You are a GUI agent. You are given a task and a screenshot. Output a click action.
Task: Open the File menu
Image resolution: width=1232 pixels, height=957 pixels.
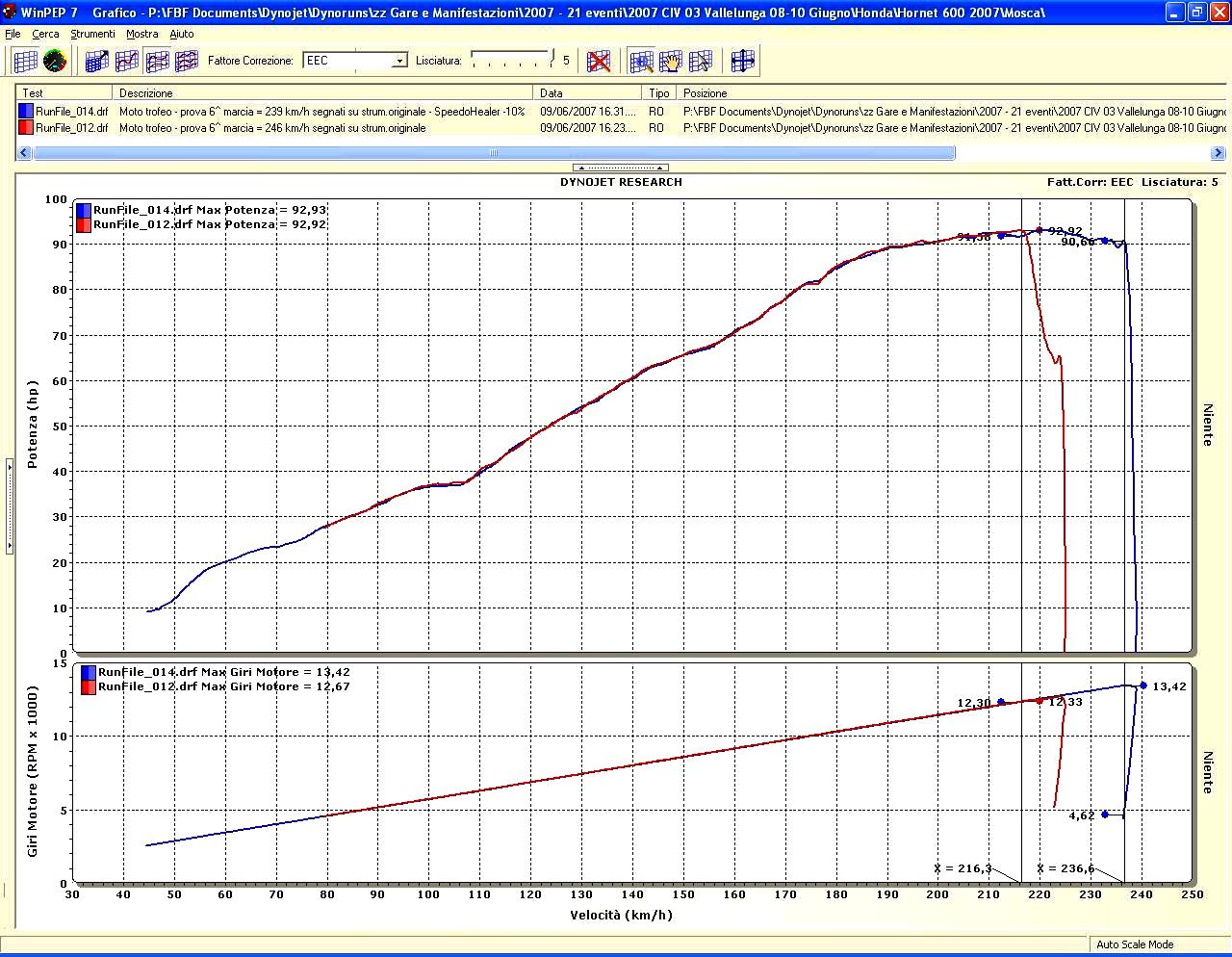pos(13,34)
